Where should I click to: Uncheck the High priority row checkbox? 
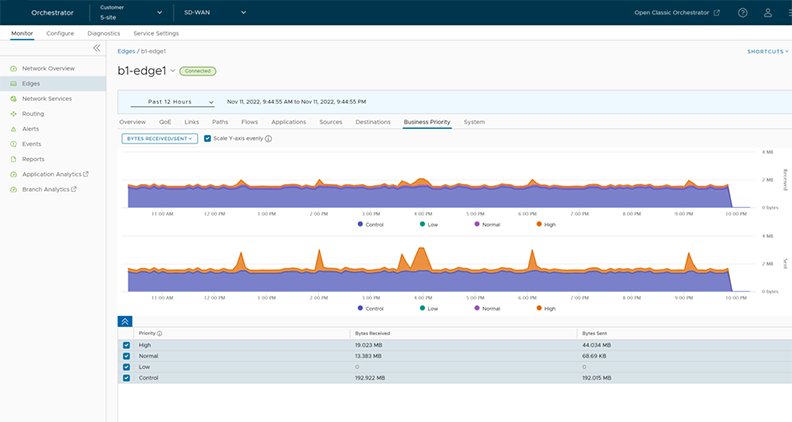pos(126,345)
